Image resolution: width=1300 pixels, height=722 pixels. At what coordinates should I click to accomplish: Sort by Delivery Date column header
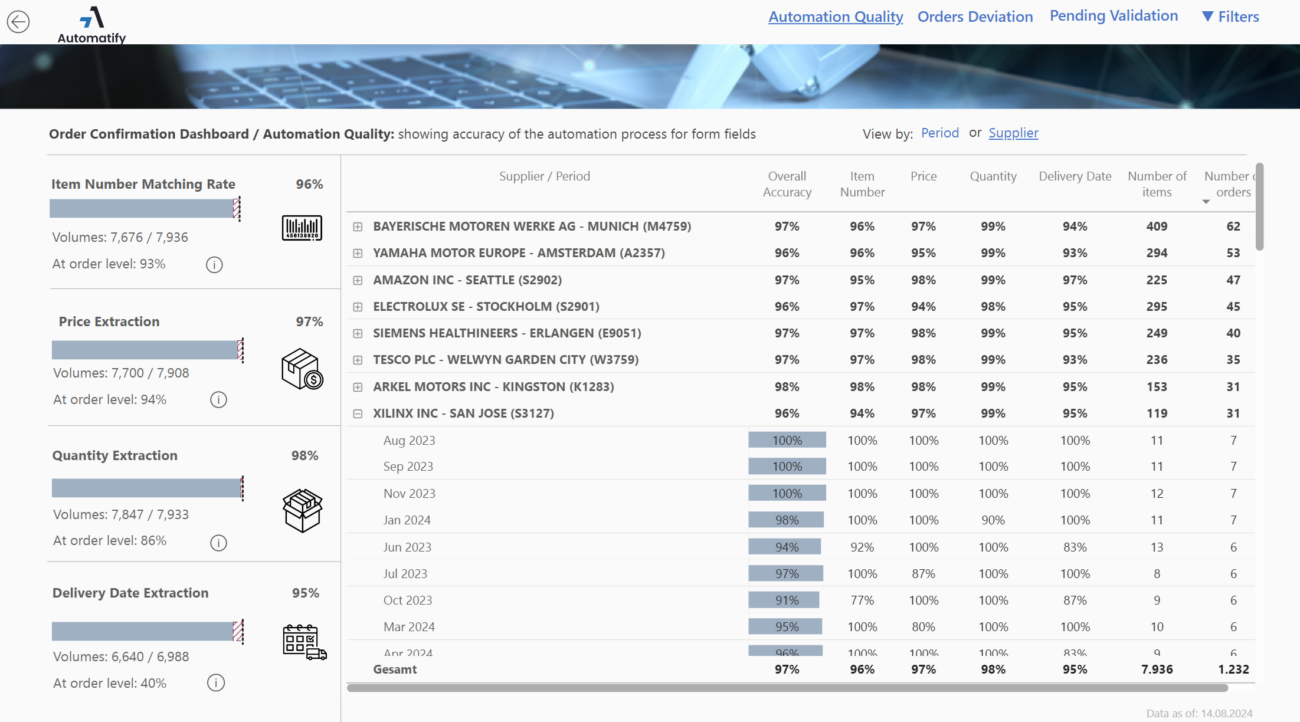(x=1075, y=176)
